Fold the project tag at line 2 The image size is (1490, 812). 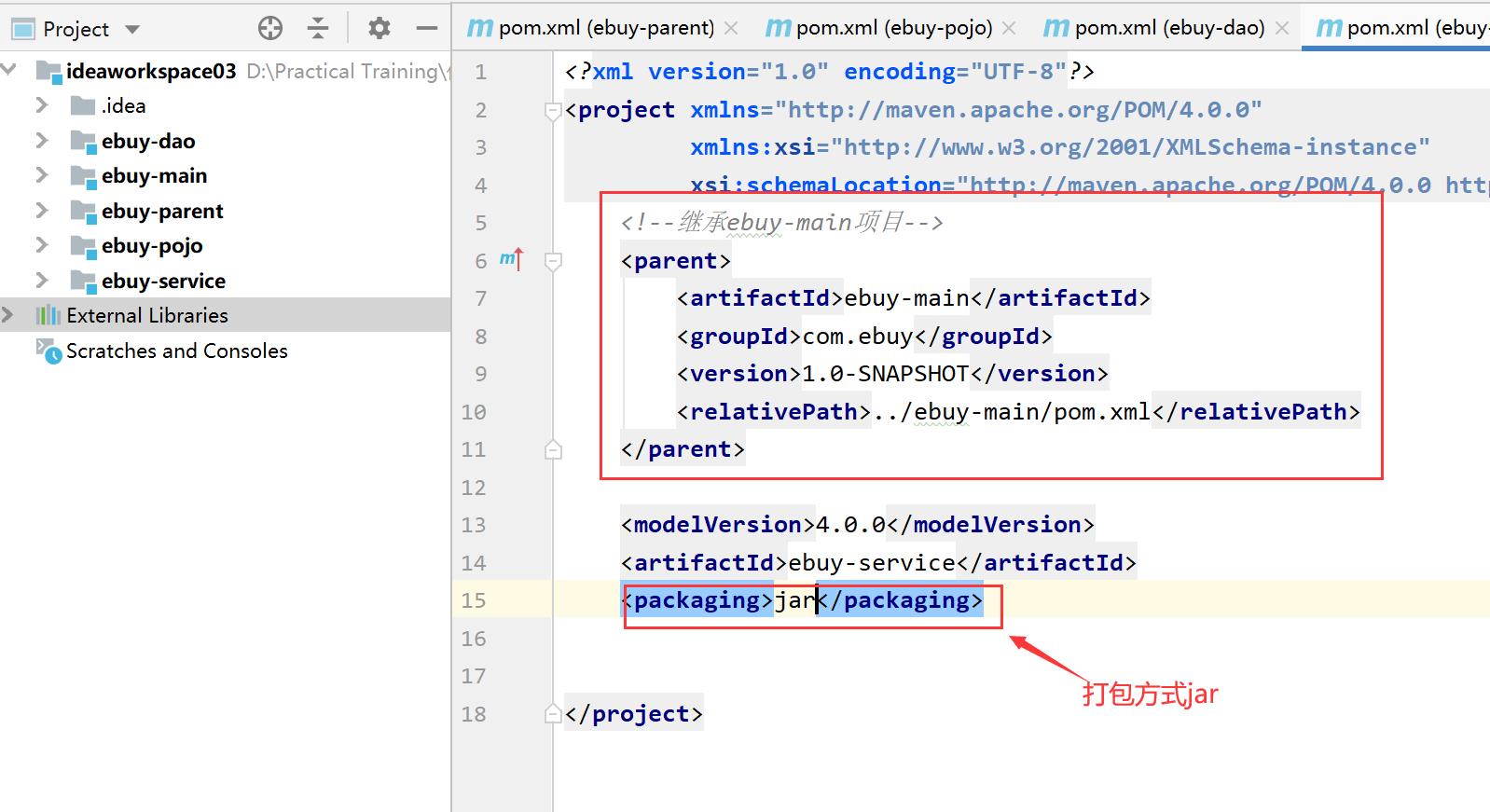[553, 112]
